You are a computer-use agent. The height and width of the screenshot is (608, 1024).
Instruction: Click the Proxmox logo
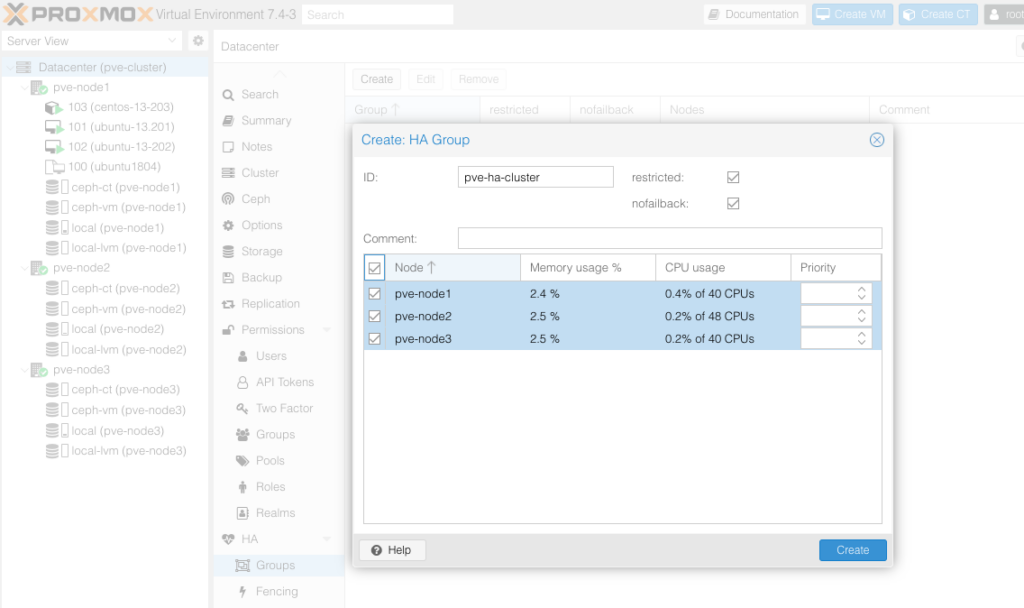pos(78,14)
